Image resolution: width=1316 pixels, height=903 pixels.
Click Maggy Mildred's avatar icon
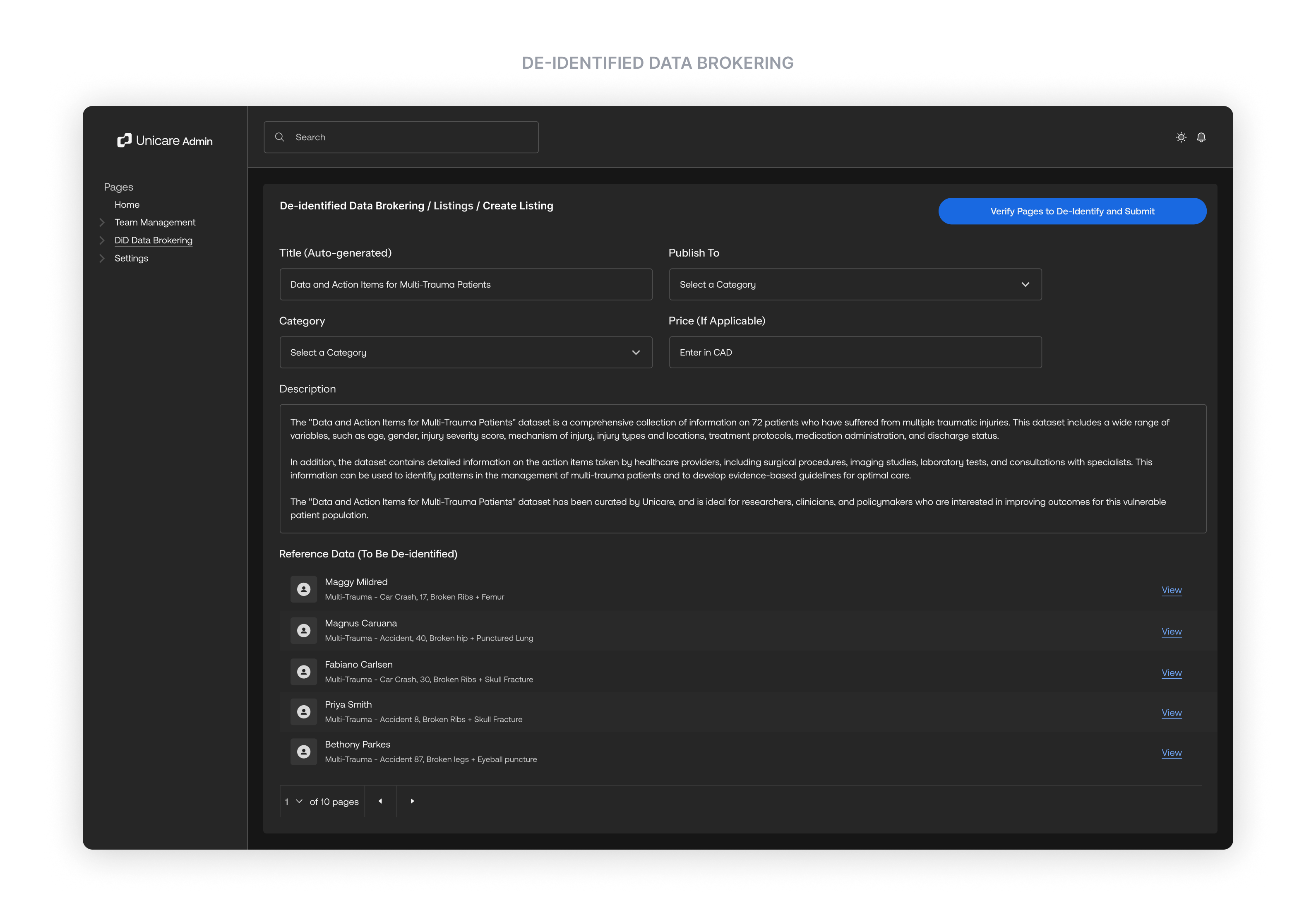[x=303, y=589]
